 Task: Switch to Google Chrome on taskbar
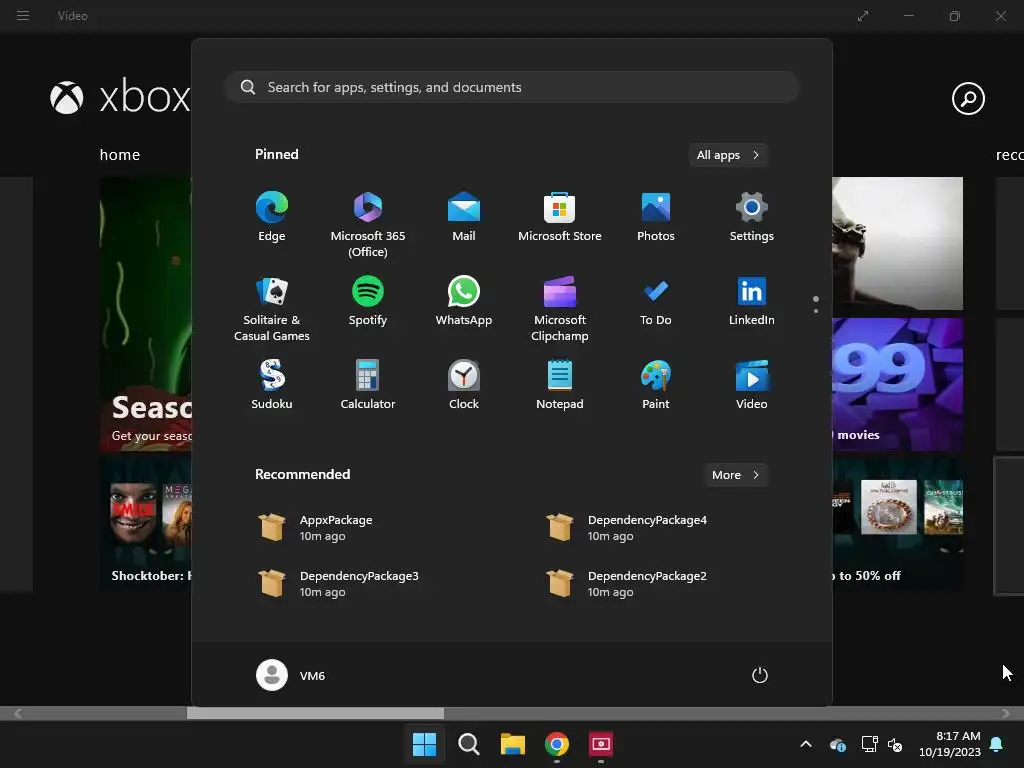[x=556, y=744]
